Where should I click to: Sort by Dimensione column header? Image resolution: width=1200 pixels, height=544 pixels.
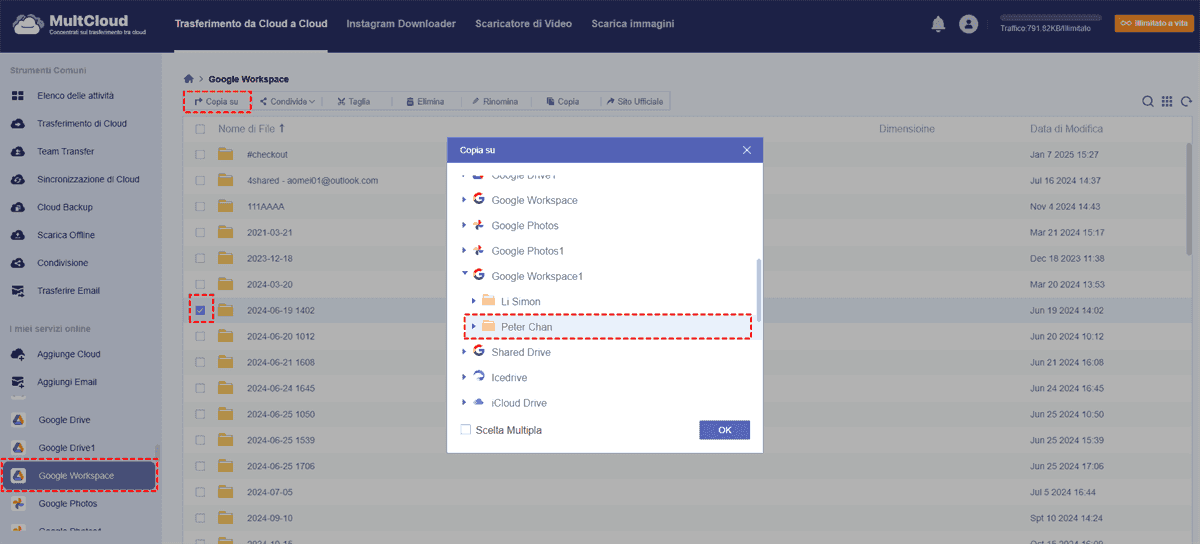[x=907, y=129]
